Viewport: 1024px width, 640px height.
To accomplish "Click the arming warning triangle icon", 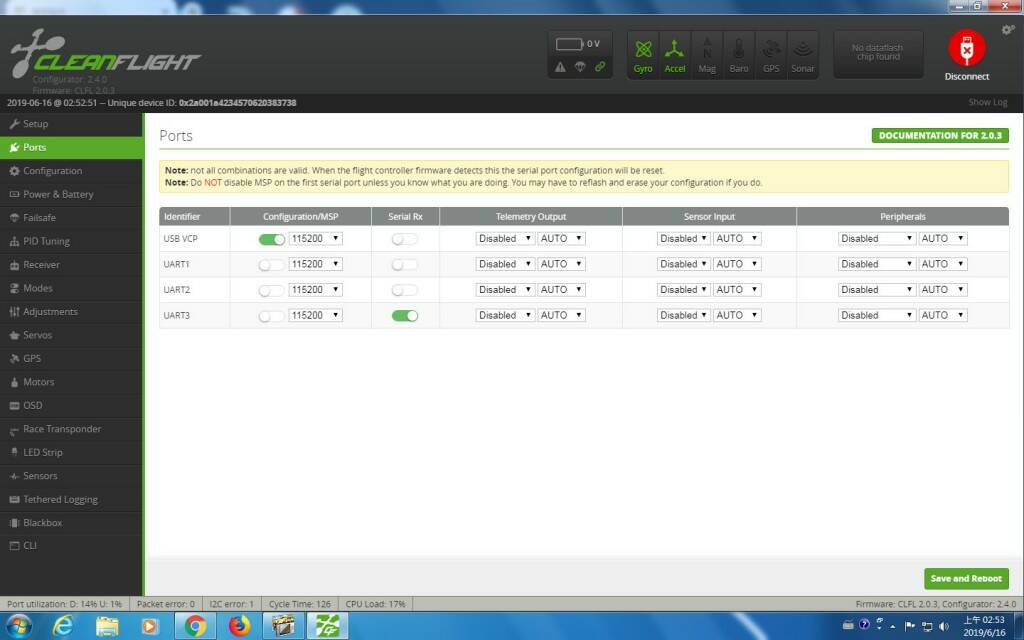I will coord(560,67).
